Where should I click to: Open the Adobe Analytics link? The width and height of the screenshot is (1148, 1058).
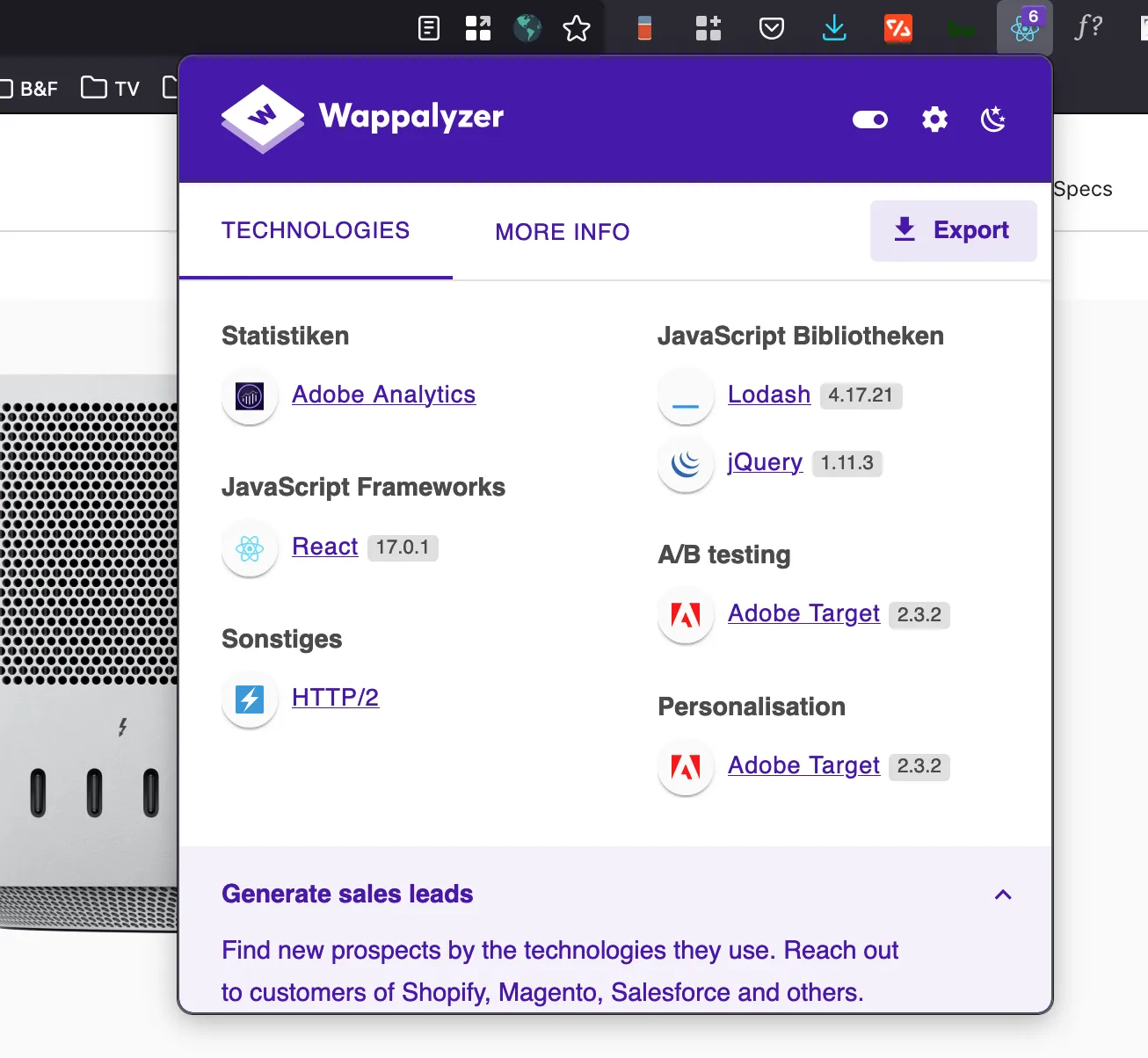tap(383, 395)
